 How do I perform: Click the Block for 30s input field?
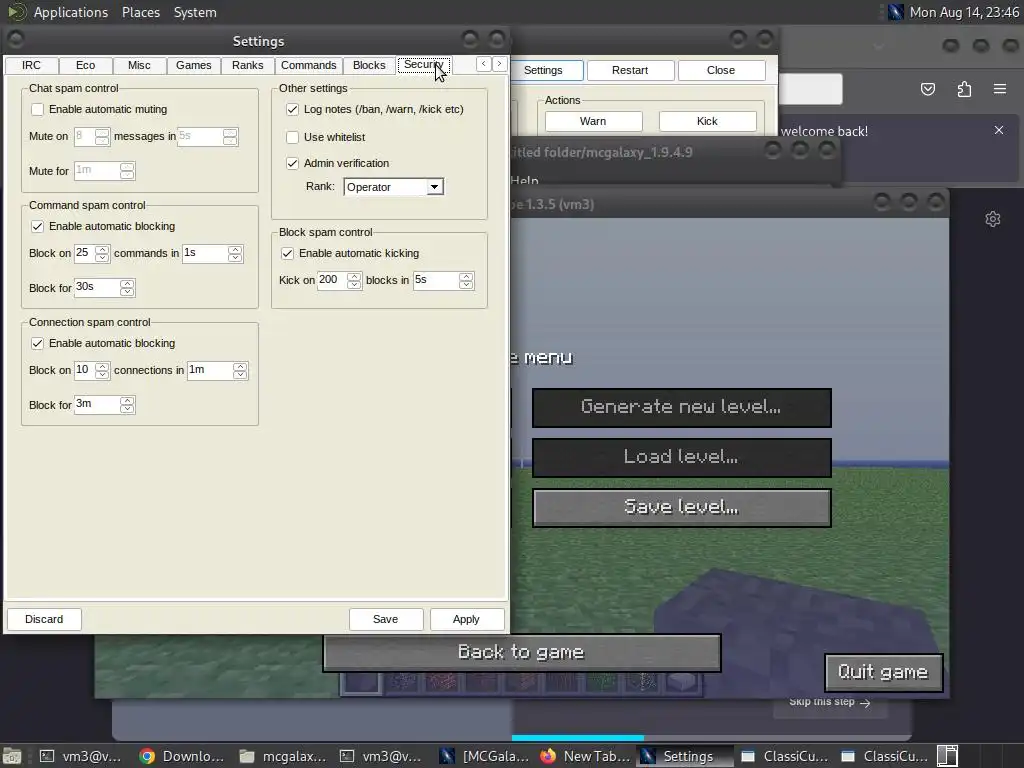[97, 287]
